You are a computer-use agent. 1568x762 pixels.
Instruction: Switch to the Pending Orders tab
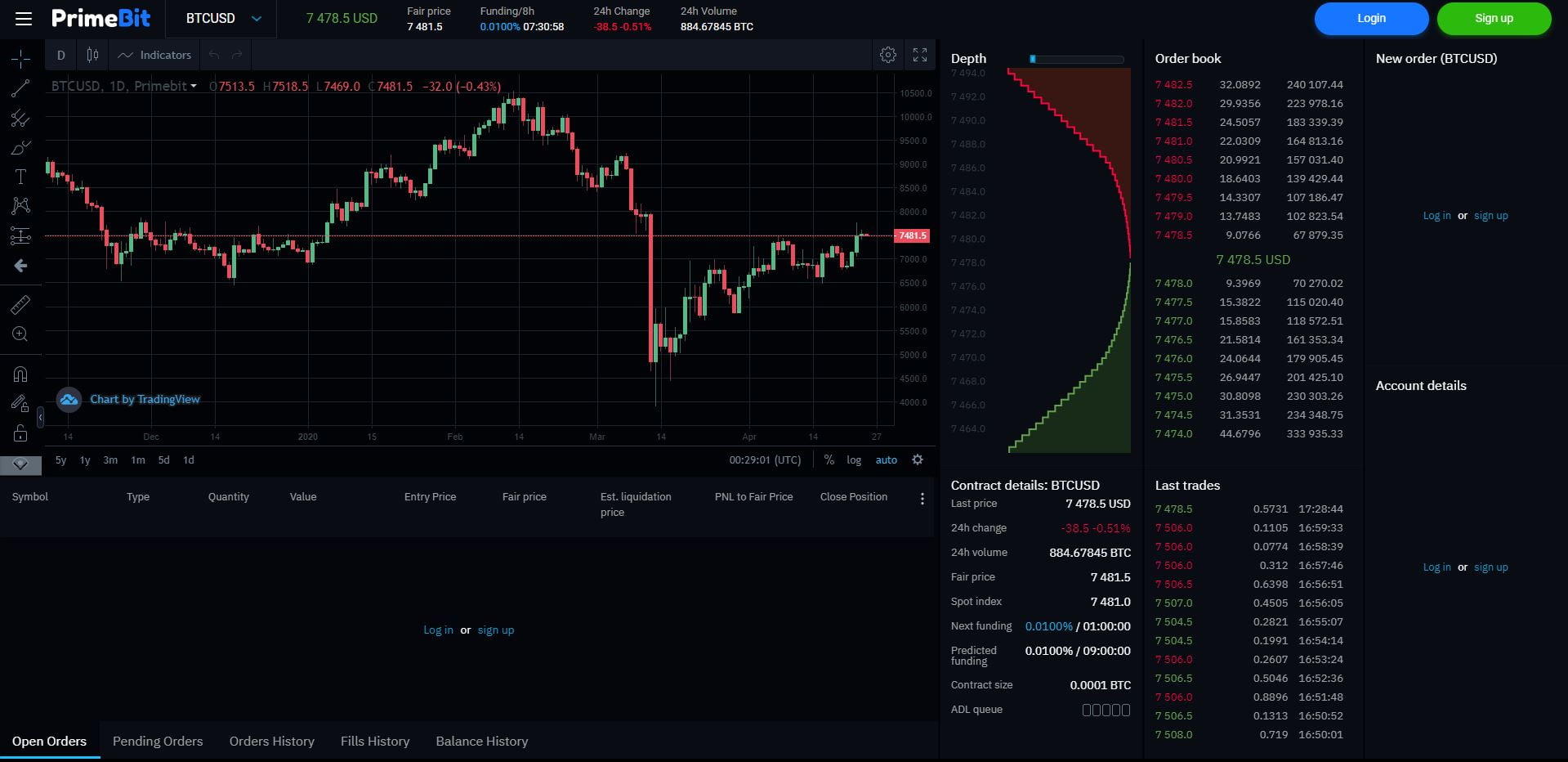click(158, 742)
